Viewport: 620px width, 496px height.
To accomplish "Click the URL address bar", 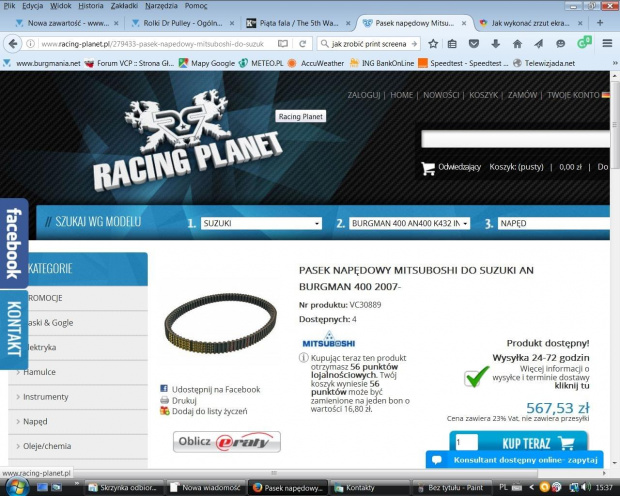I will click(x=154, y=44).
